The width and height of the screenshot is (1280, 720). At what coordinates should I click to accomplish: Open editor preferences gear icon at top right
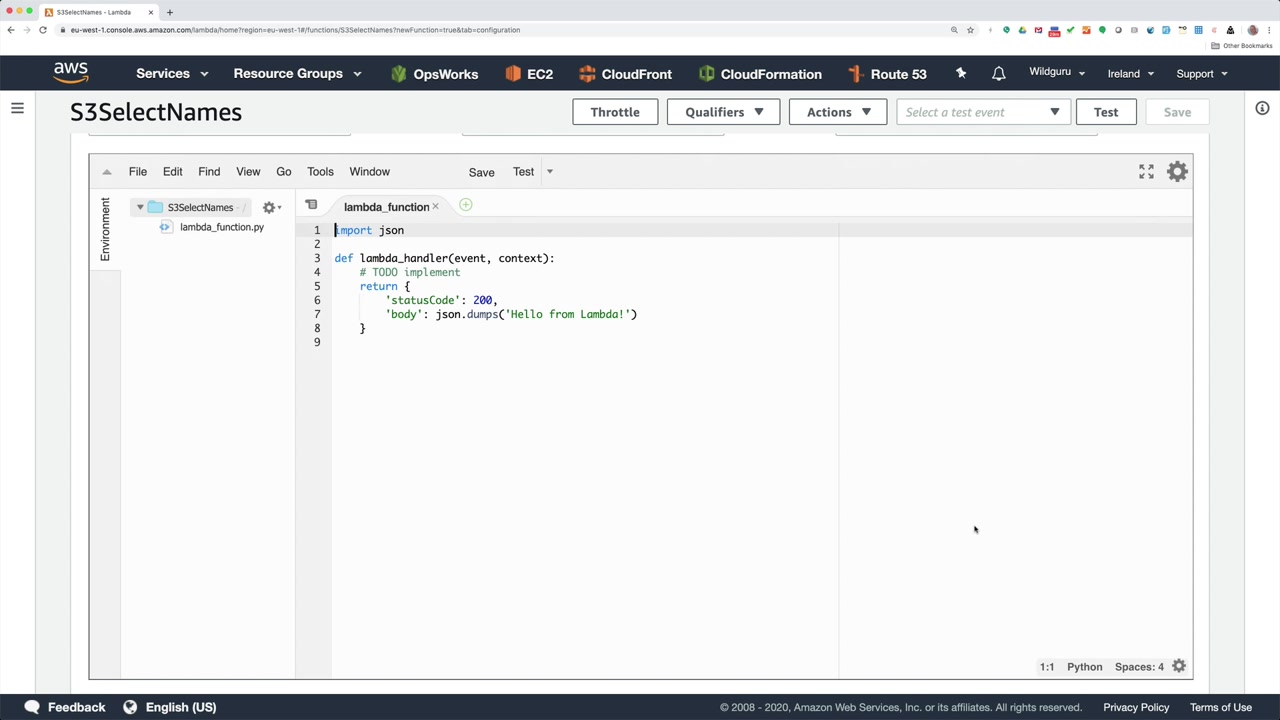[x=1177, y=172]
